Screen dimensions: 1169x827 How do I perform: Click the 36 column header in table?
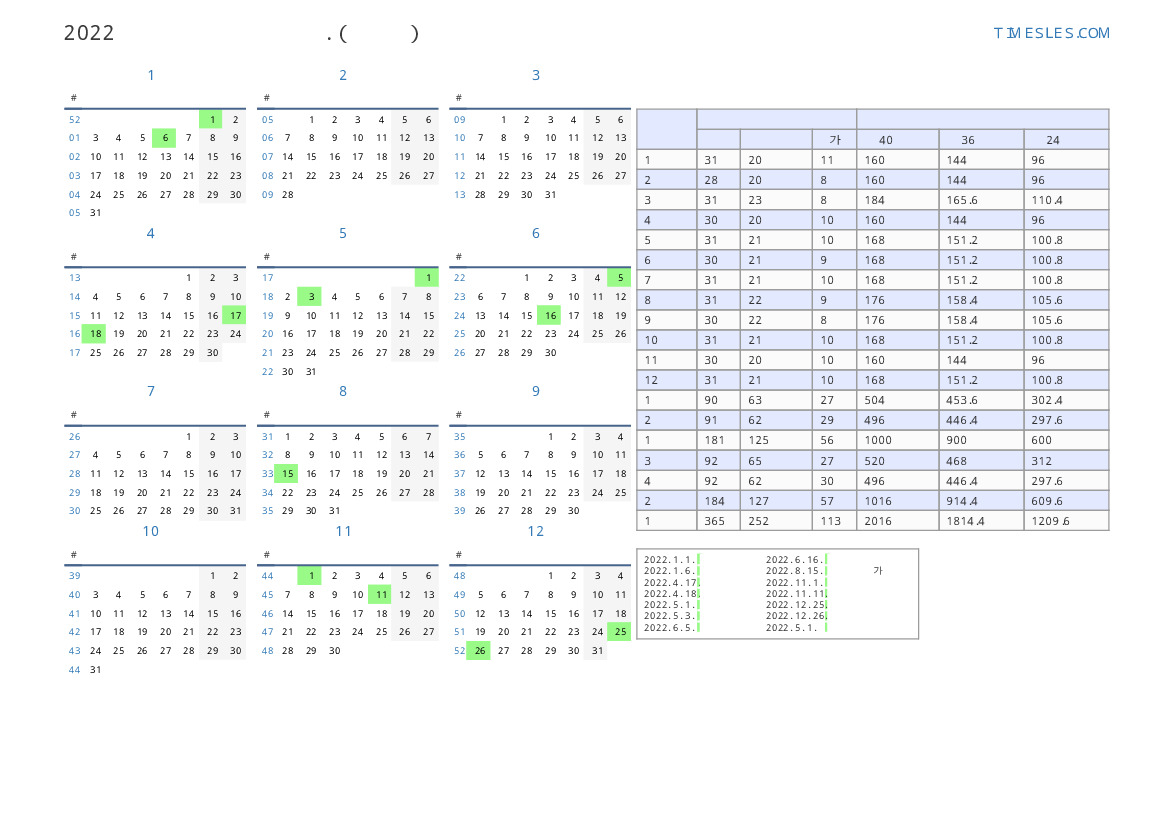click(x=981, y=139)
